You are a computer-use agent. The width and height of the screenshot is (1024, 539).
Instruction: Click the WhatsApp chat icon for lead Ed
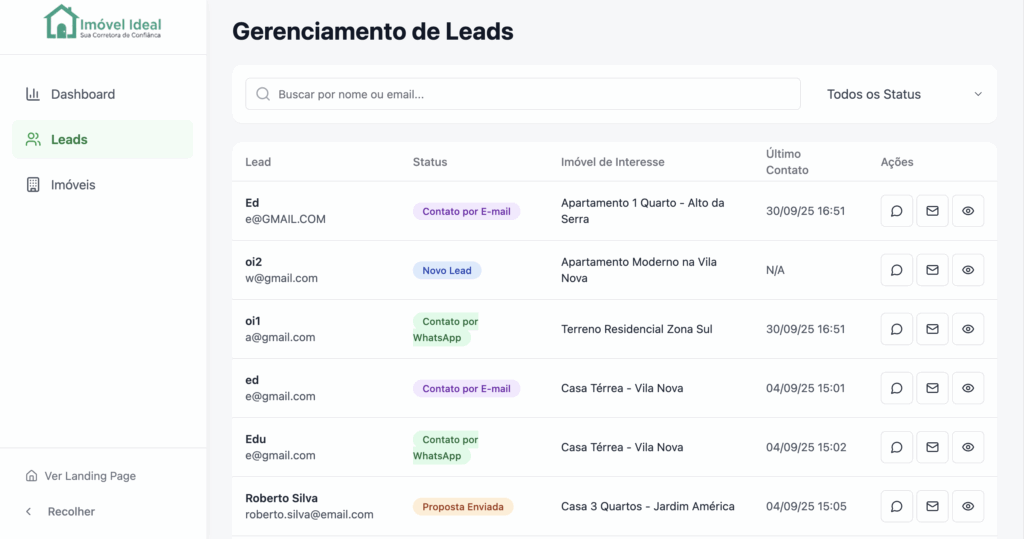point(896,211)
